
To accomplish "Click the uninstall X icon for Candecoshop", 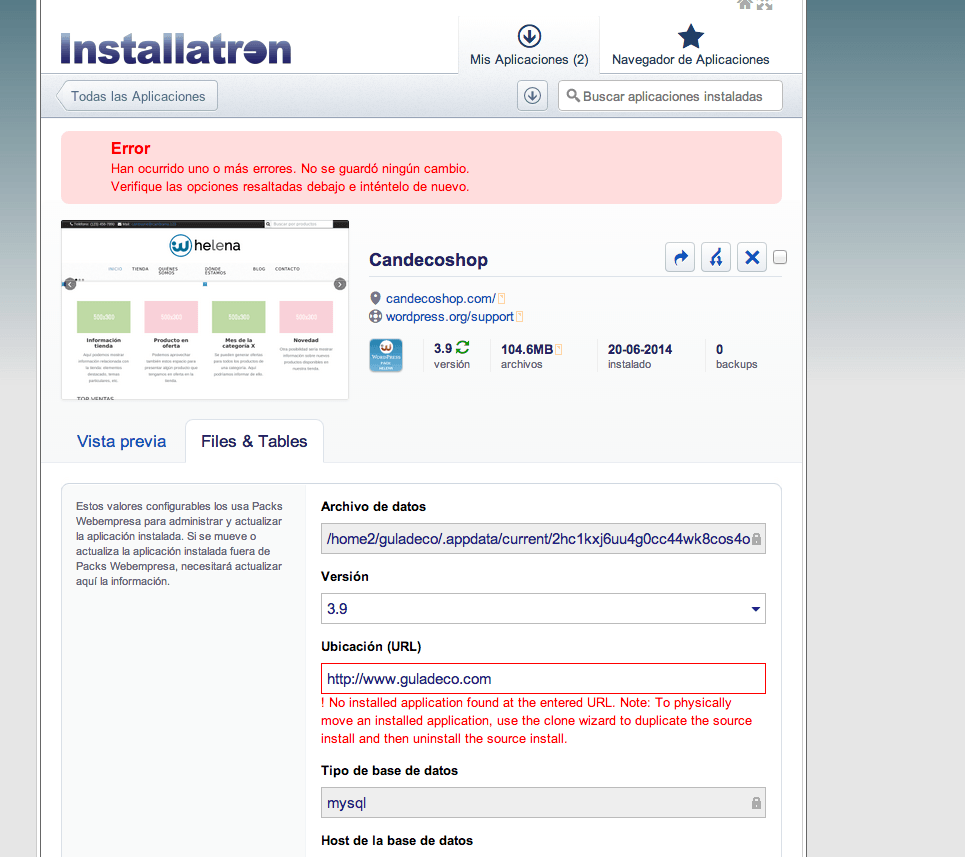I will [x=752, y=257].
